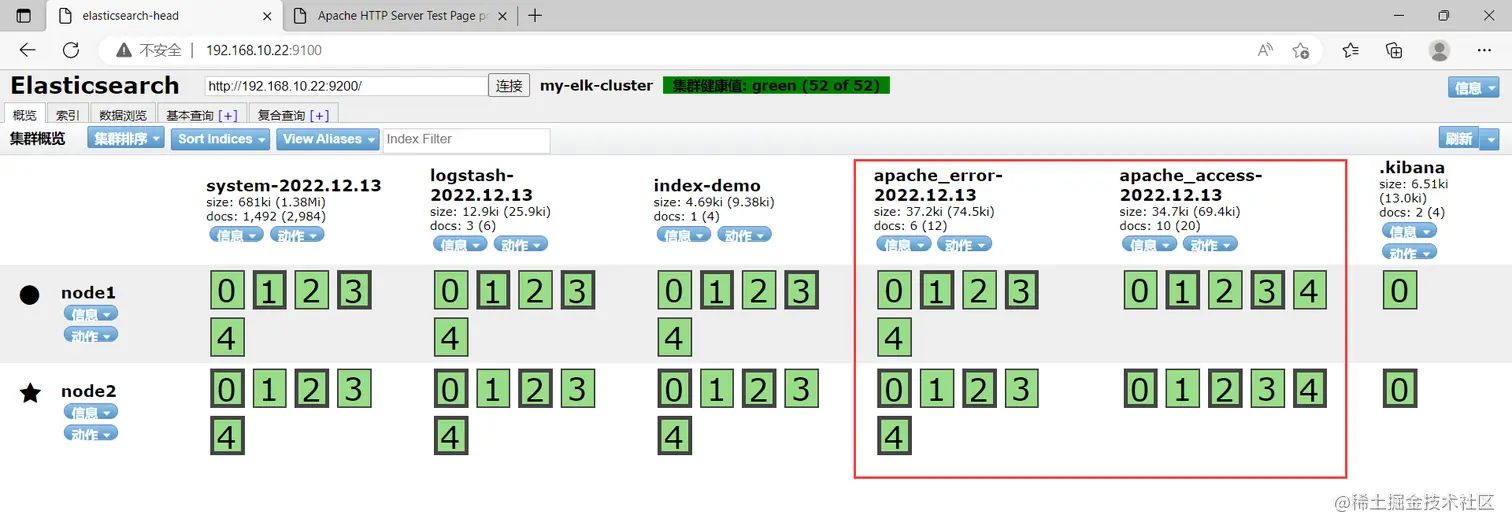Image resolution: width=1512 pixels, height=530 pixels.
Task: Open 信息 menu for node2
Action: click(91, 412)
